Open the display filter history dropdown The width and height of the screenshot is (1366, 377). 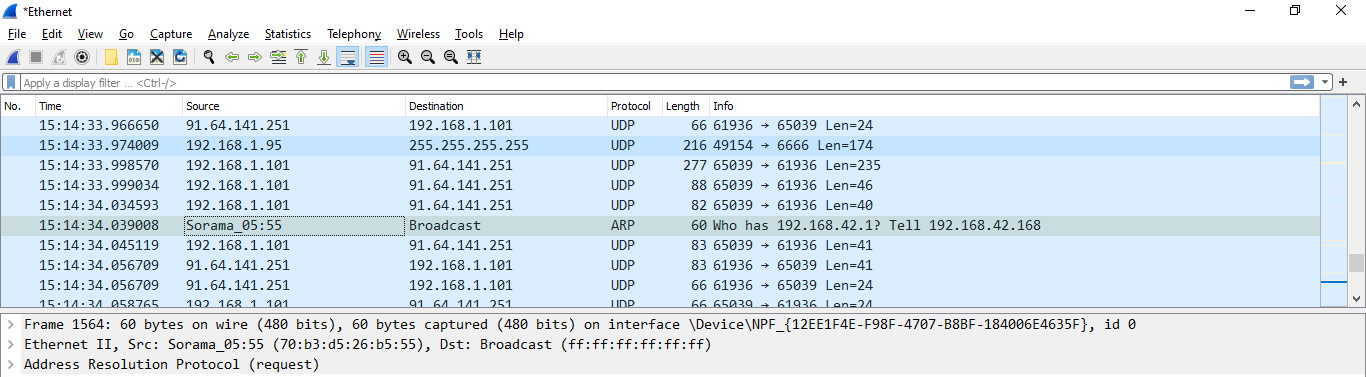[x=1326, y=82]
